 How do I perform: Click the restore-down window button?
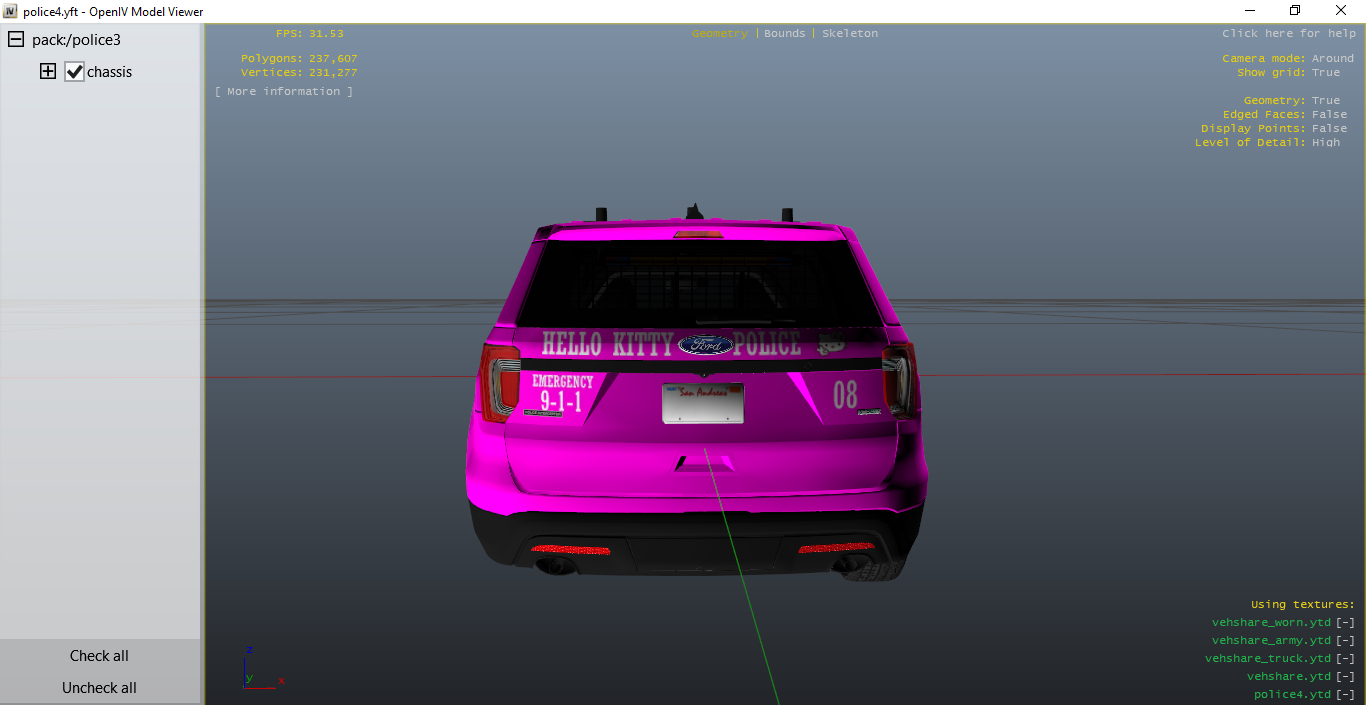[1294, 11]
